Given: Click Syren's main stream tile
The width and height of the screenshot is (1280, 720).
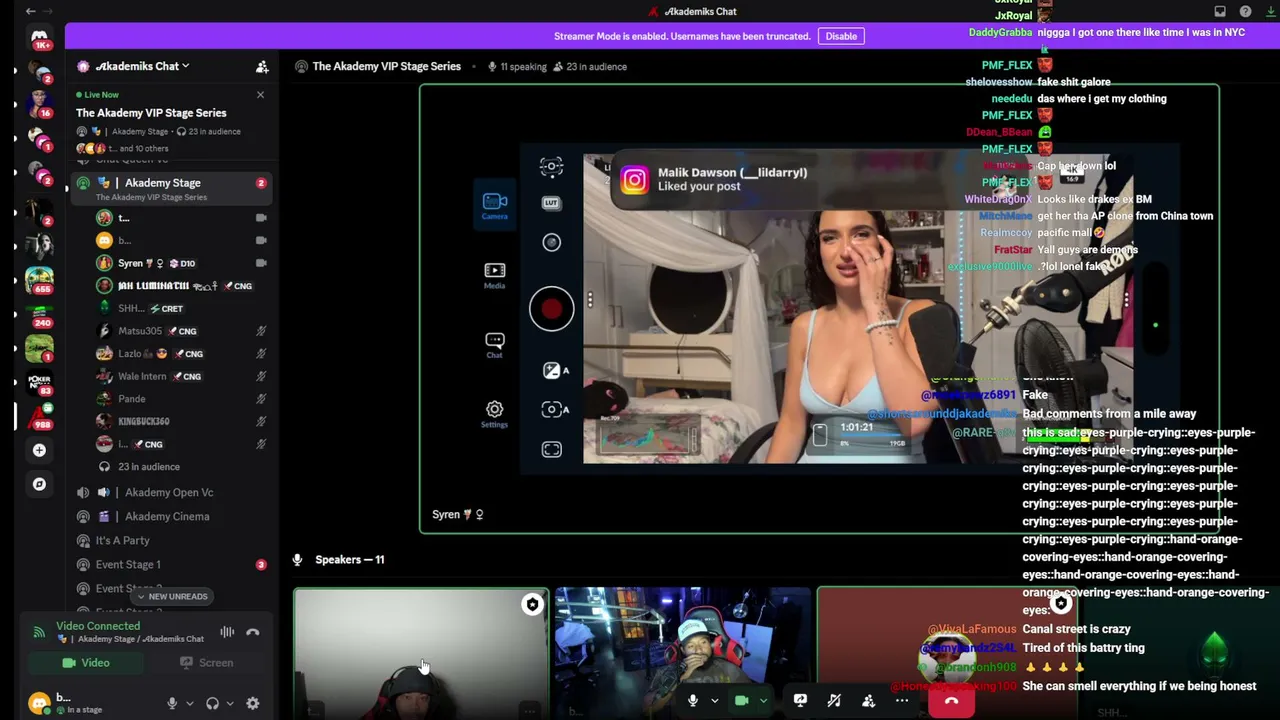Looking at the screenshot, I should click(x=819, y=309).
